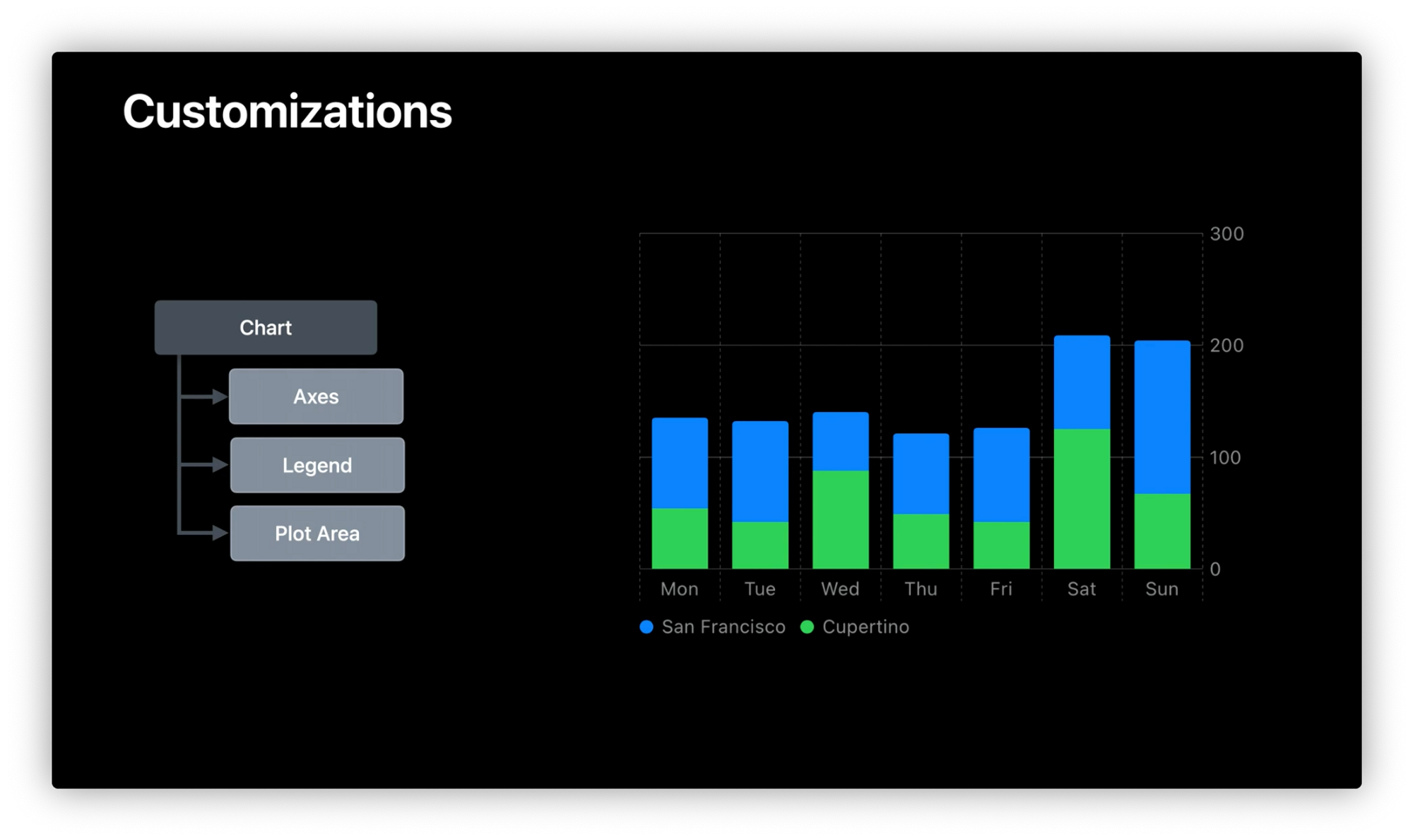Select the Plot Area box
This screenshot has width=1413, height=840.
(x=317, y=533)
